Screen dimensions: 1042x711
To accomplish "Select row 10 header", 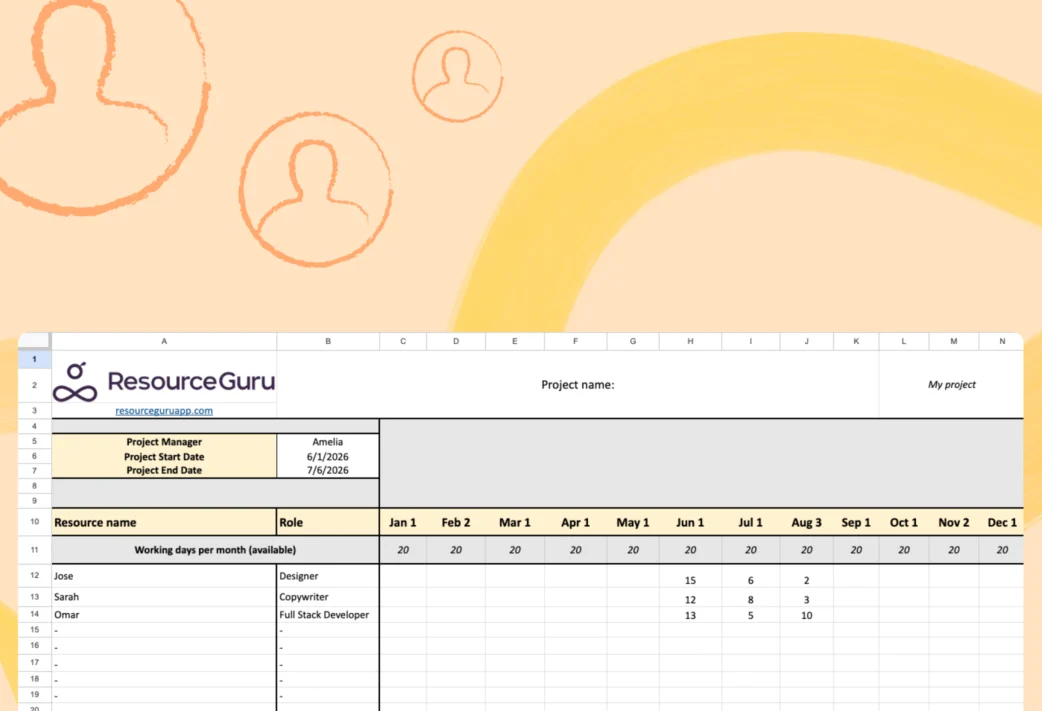I will click(35, 522).
